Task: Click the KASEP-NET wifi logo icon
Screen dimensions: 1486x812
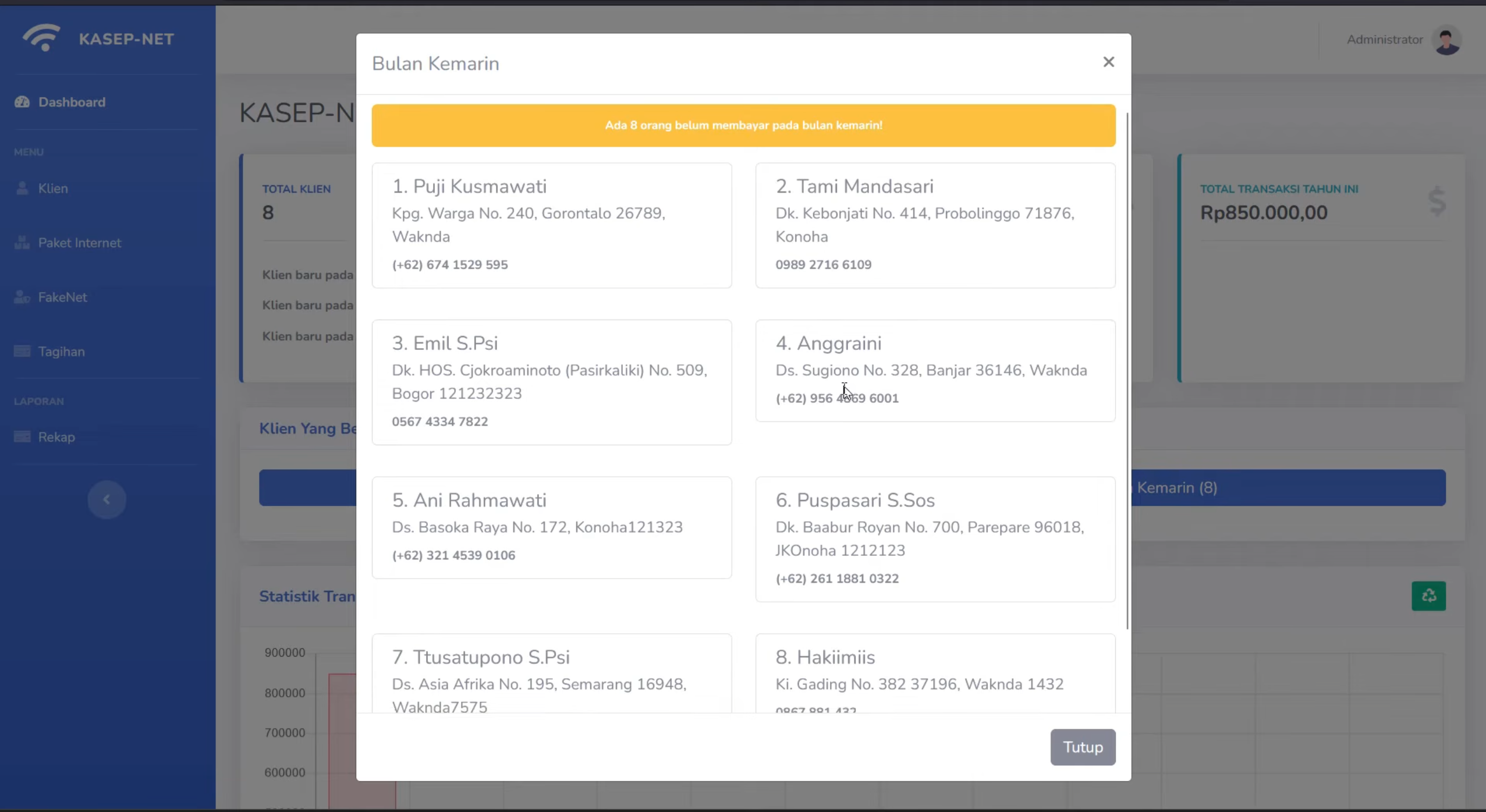Action: coord(42,38)
